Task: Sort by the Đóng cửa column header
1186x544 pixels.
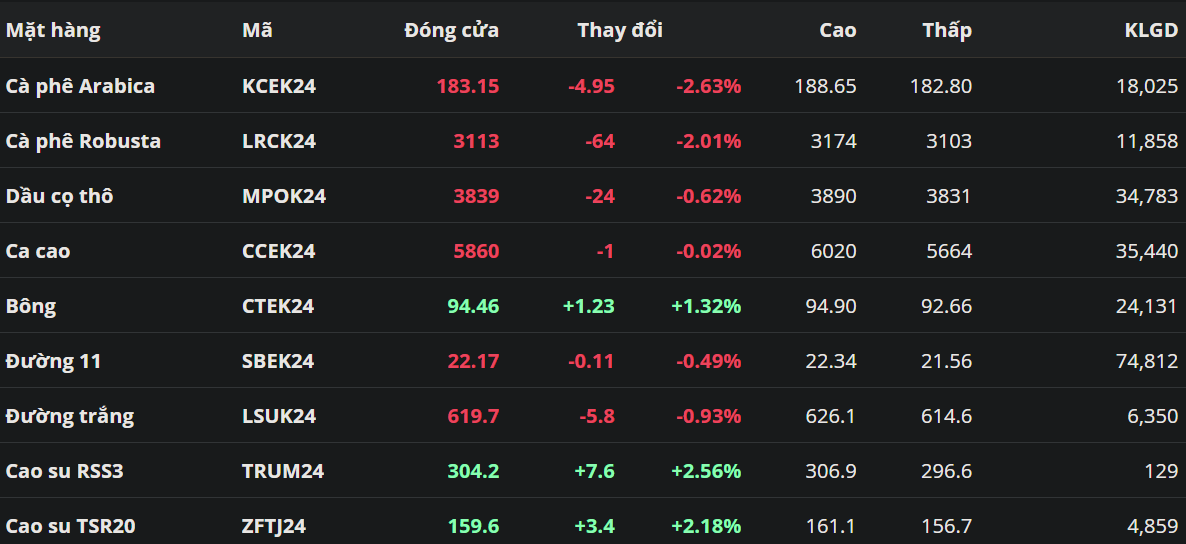Action: (x=451, y=30)
